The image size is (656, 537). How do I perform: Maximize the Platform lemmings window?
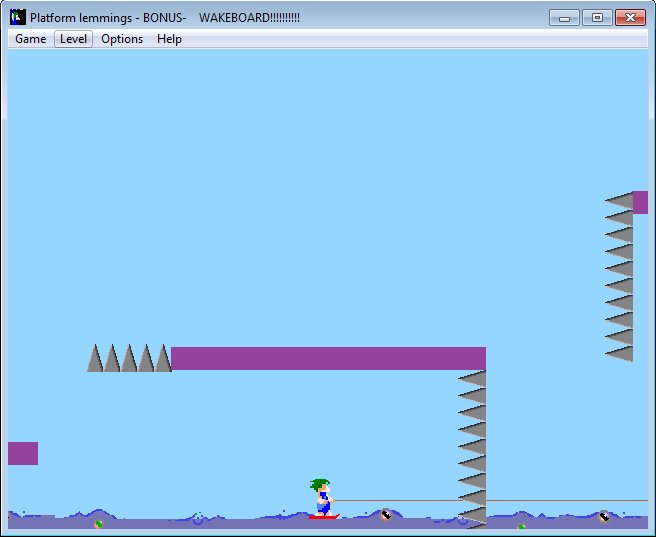click(596, 18)
